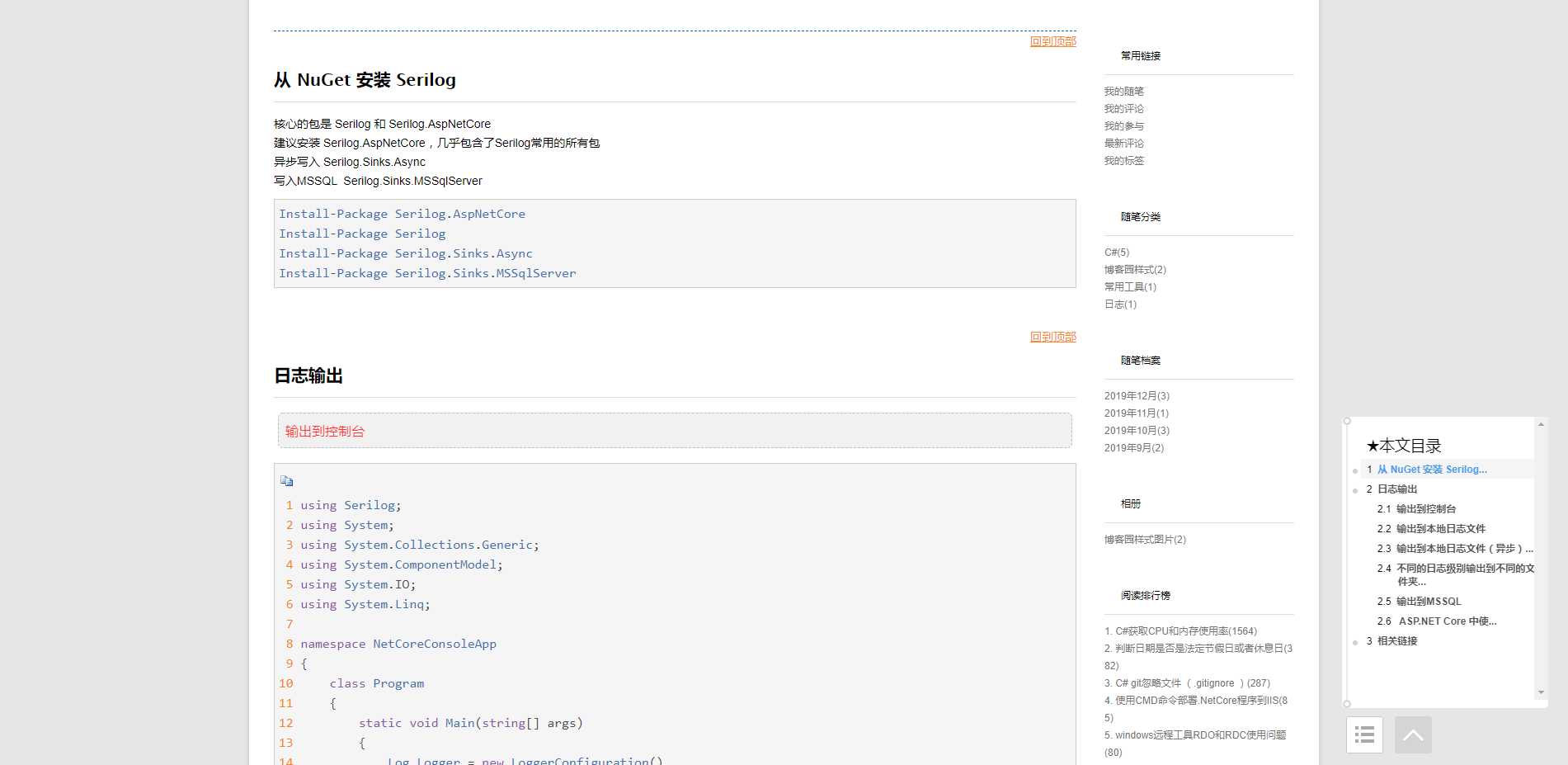Image resolution: width=1568 pixels, height=765 pixels.
Task: Jump to TOC item 2.3 输出到本地日志文件(异步)
Action: 1464,549
